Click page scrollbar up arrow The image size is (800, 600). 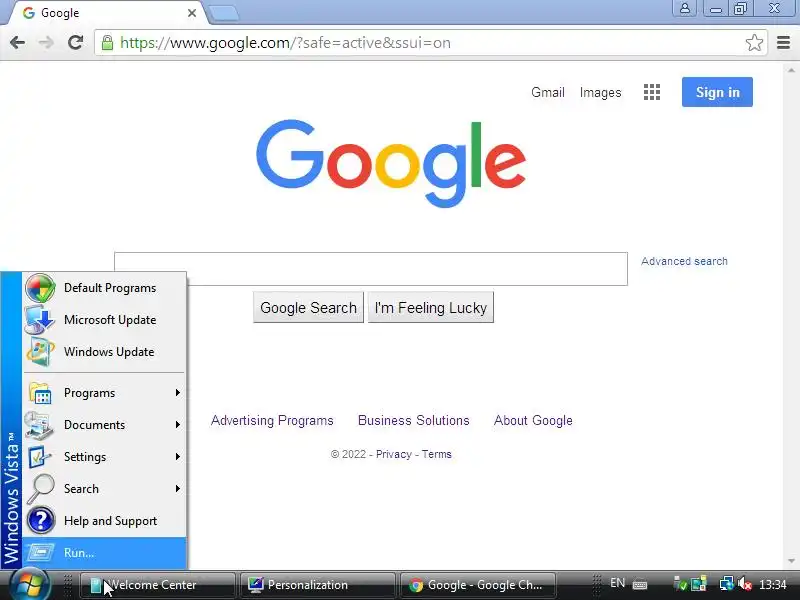(x=791, y=70)
